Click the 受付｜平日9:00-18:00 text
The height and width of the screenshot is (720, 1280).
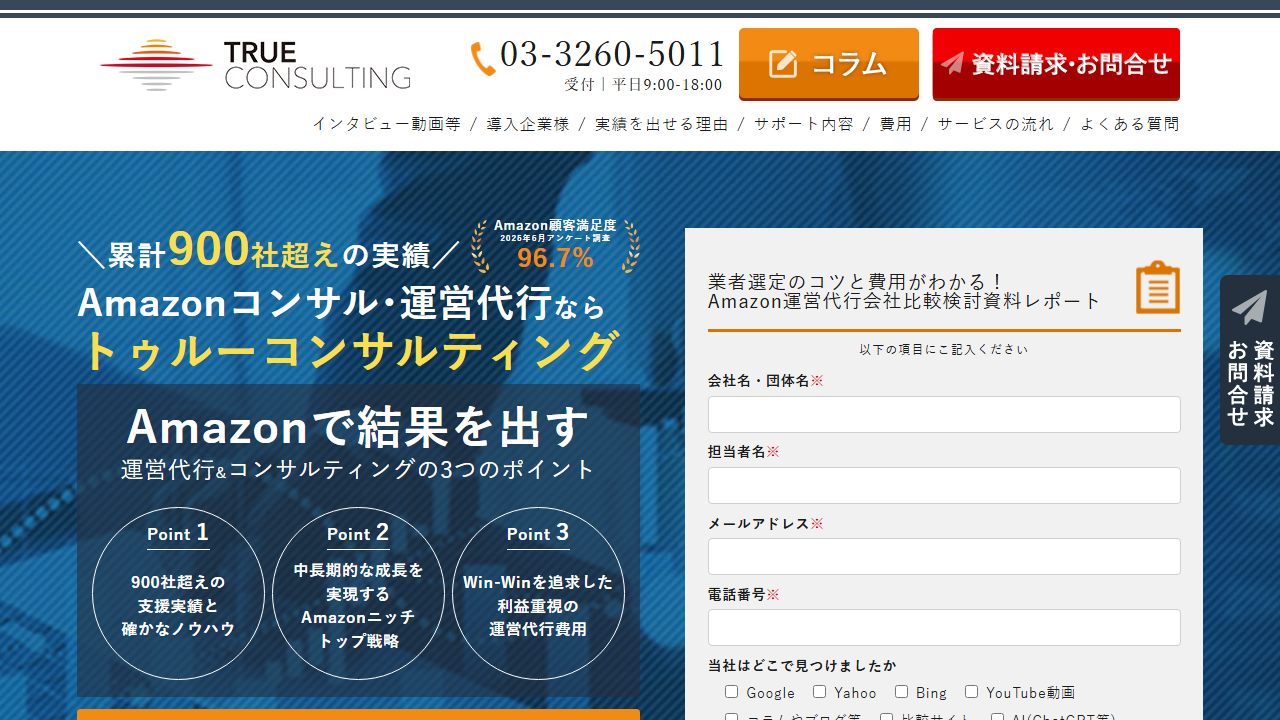pos(643,85)
